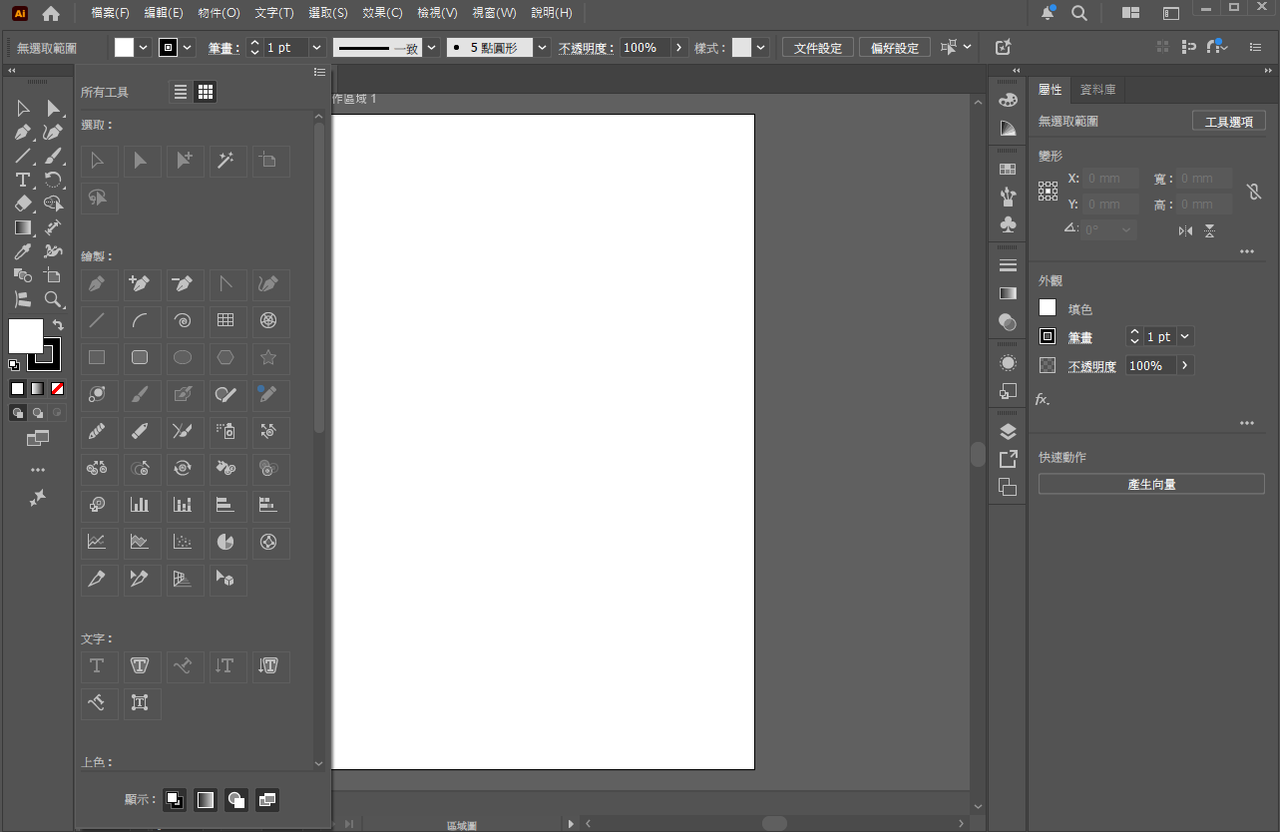
Task: Open the Layers panel from the dock
Action: point(1008,432)
